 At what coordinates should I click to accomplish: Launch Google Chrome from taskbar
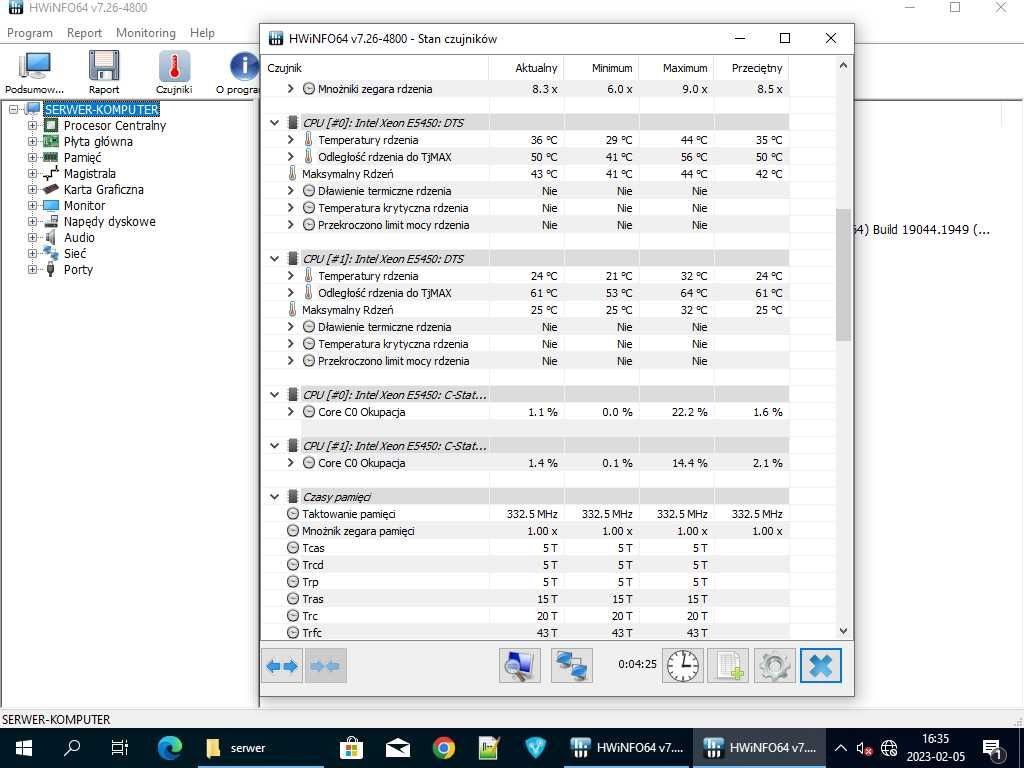click(443, 748)
